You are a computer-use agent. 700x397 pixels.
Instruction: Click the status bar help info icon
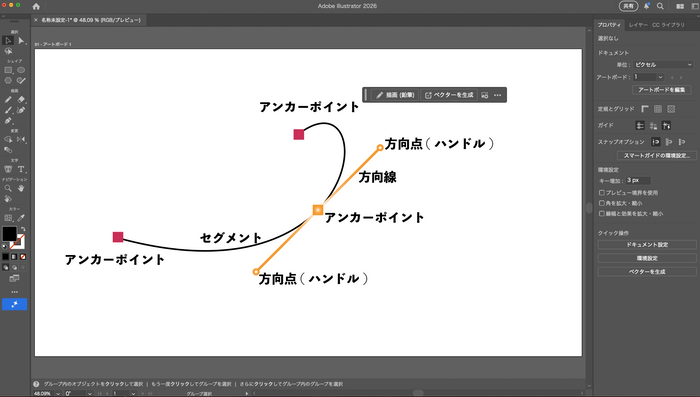(36, 384)
